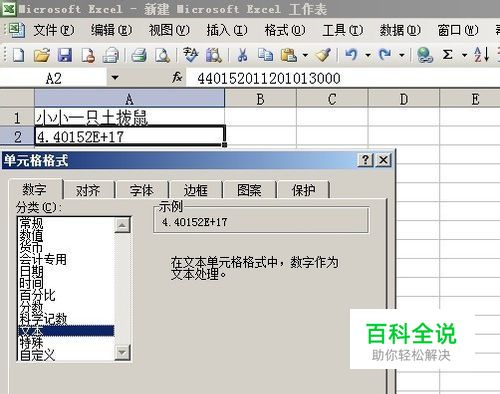The height and width of the screenshot is (394, 500).
Task: Undo the last action arrow icon
Action: click(x=351, y=55)
